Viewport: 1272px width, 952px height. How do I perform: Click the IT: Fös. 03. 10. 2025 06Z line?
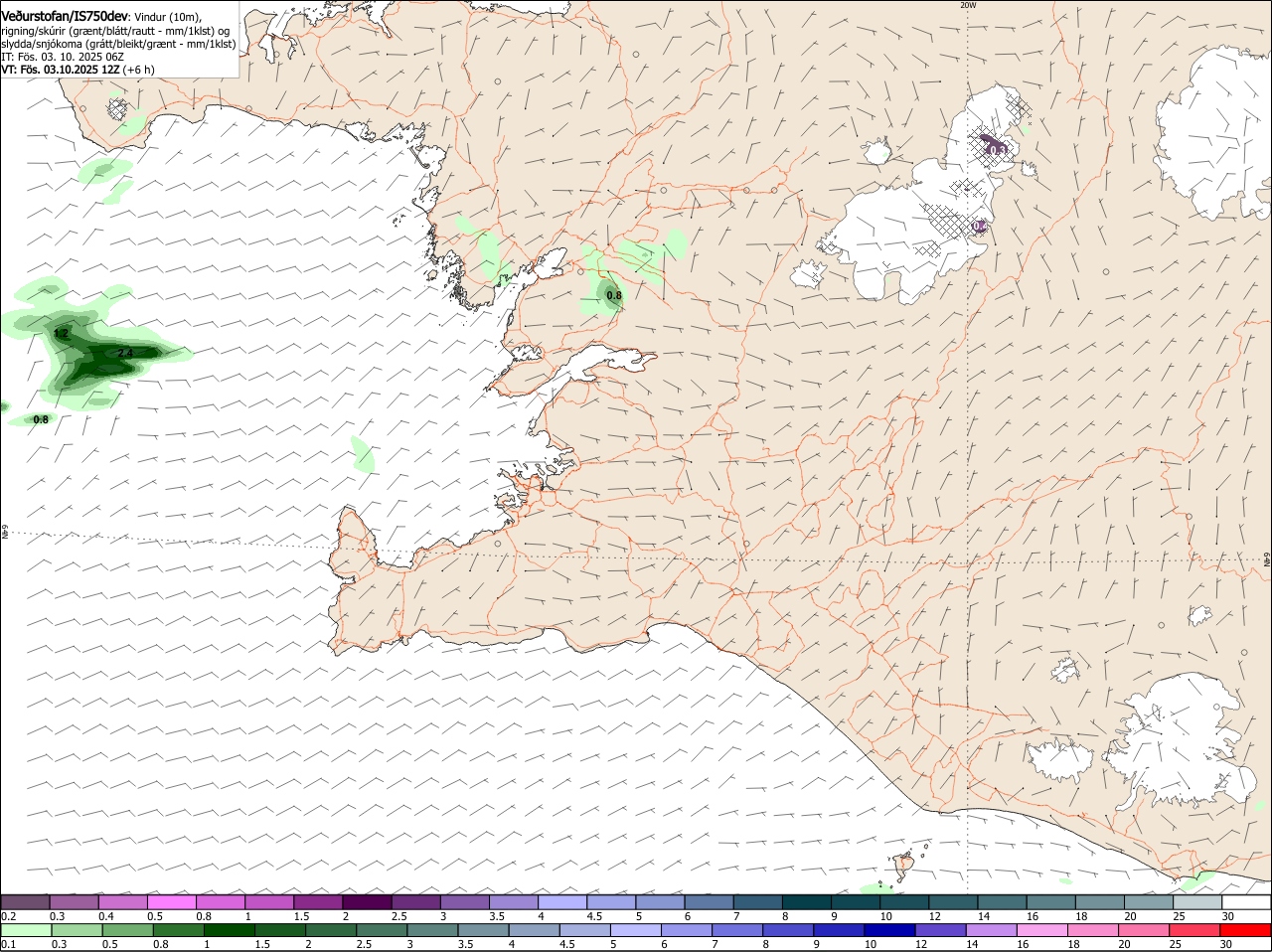[x=62, y=57]
